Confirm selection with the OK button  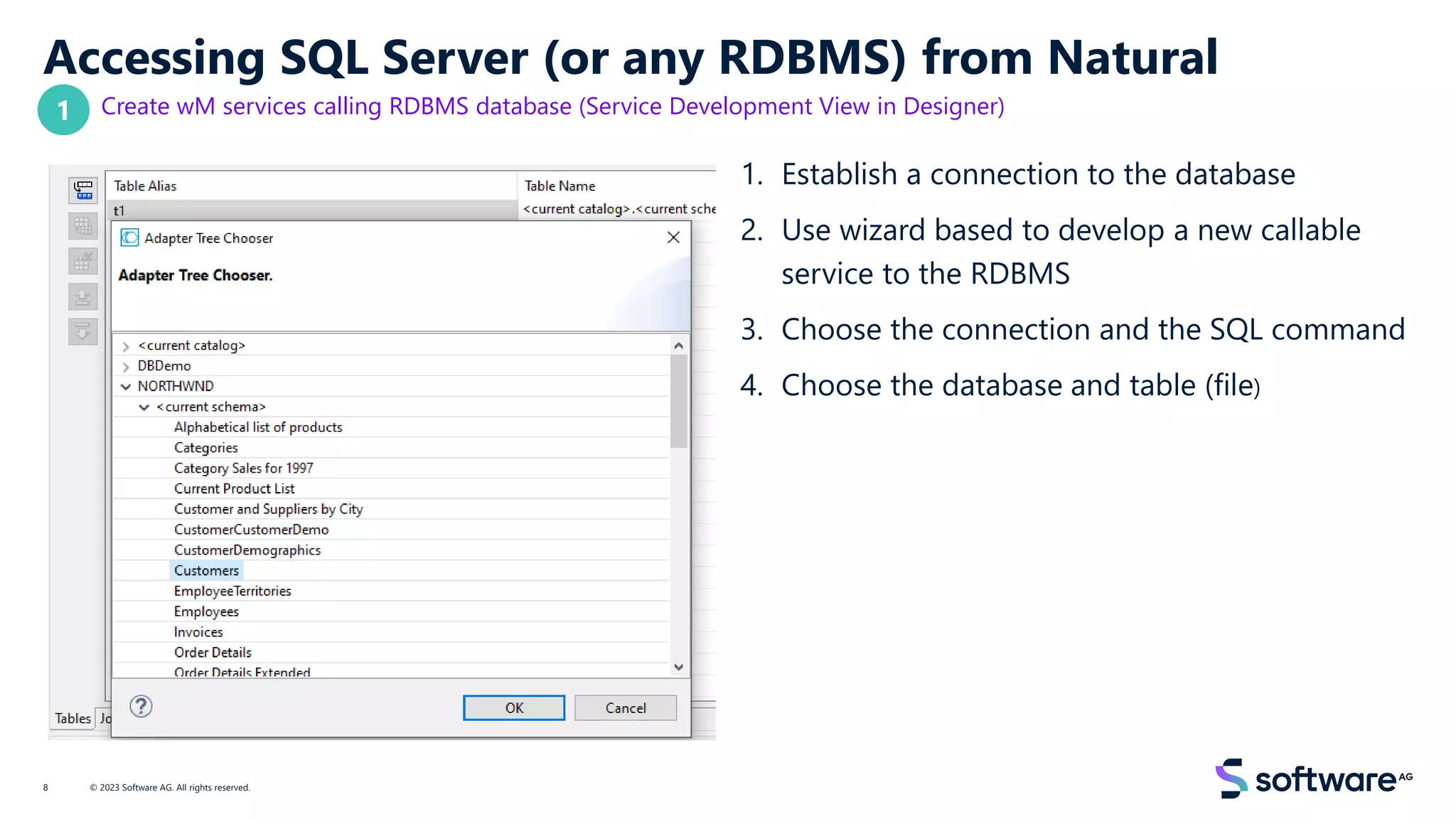(x=514, y=708)
